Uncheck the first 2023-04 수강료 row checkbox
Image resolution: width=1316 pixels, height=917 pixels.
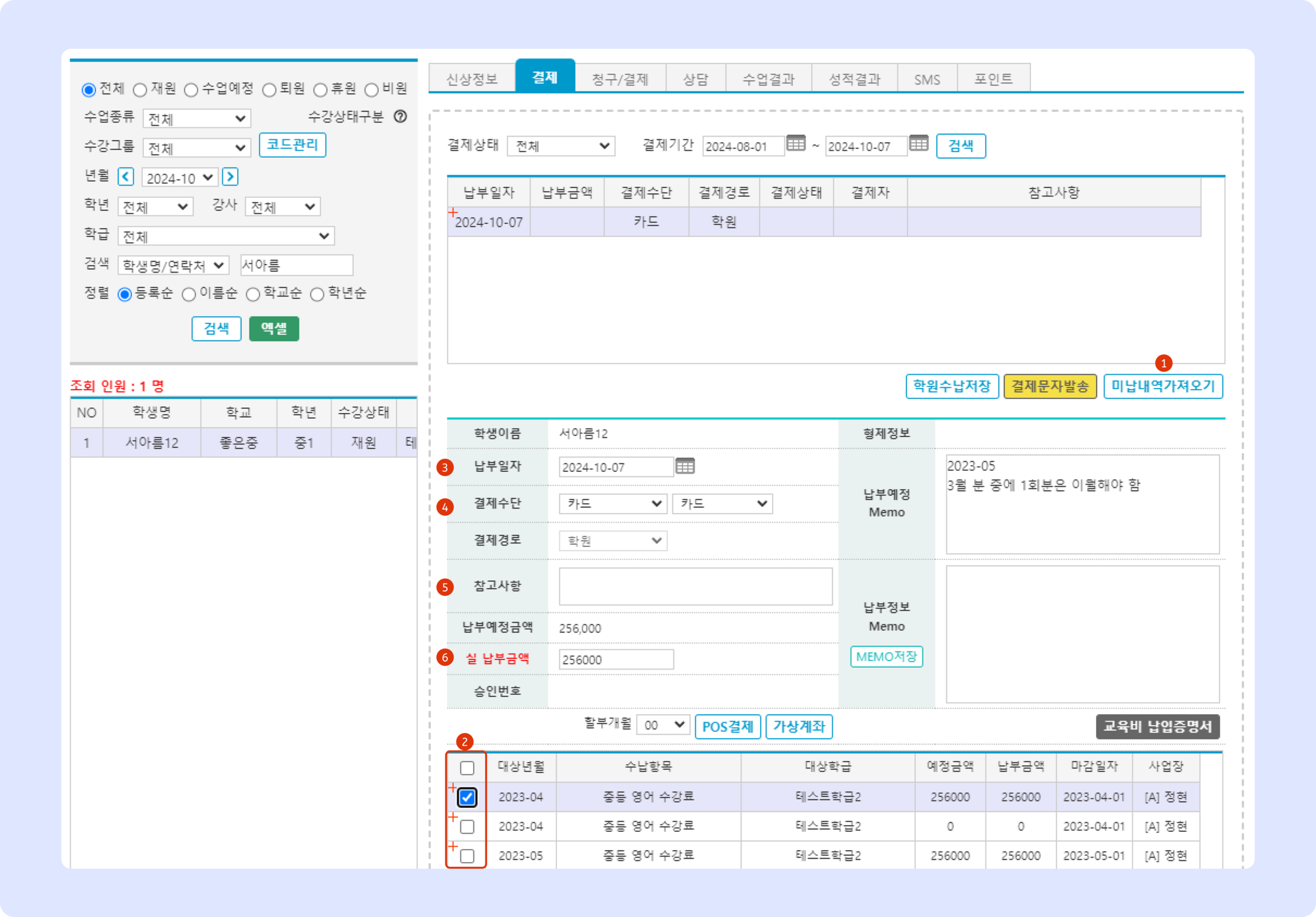[467, 797]
